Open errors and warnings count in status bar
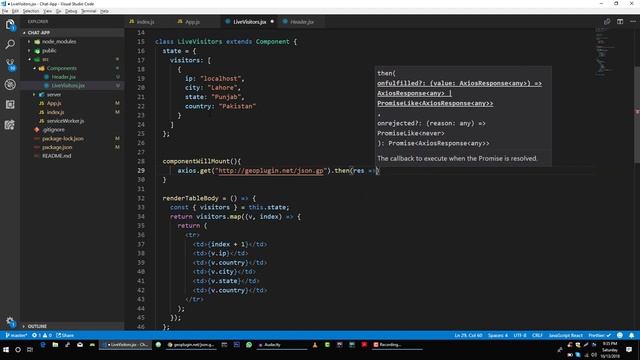The width and height of the screenshot is (640, 360). point(42,335)
